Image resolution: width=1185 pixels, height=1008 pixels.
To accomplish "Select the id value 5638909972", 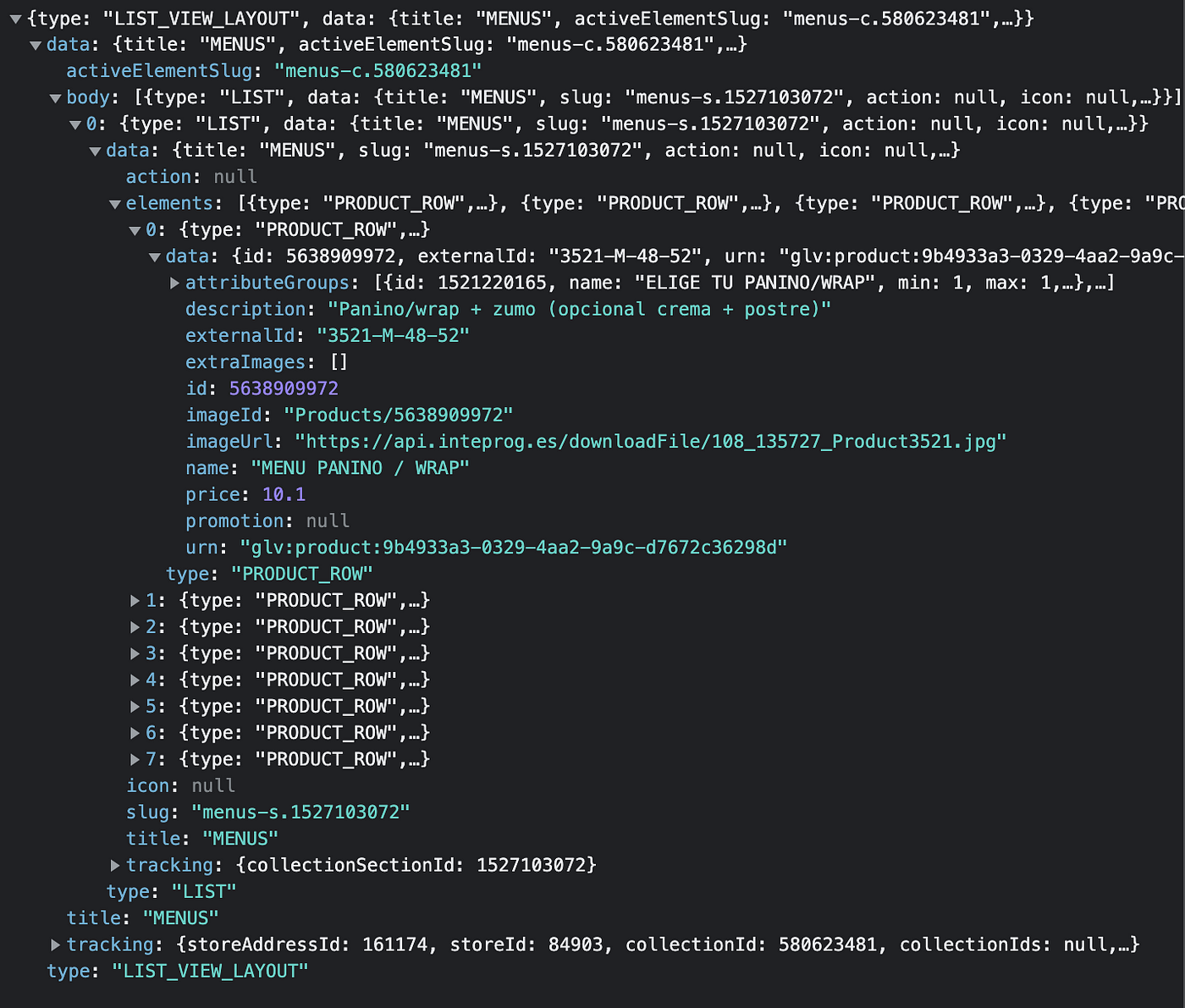I will tap(283, 388).
